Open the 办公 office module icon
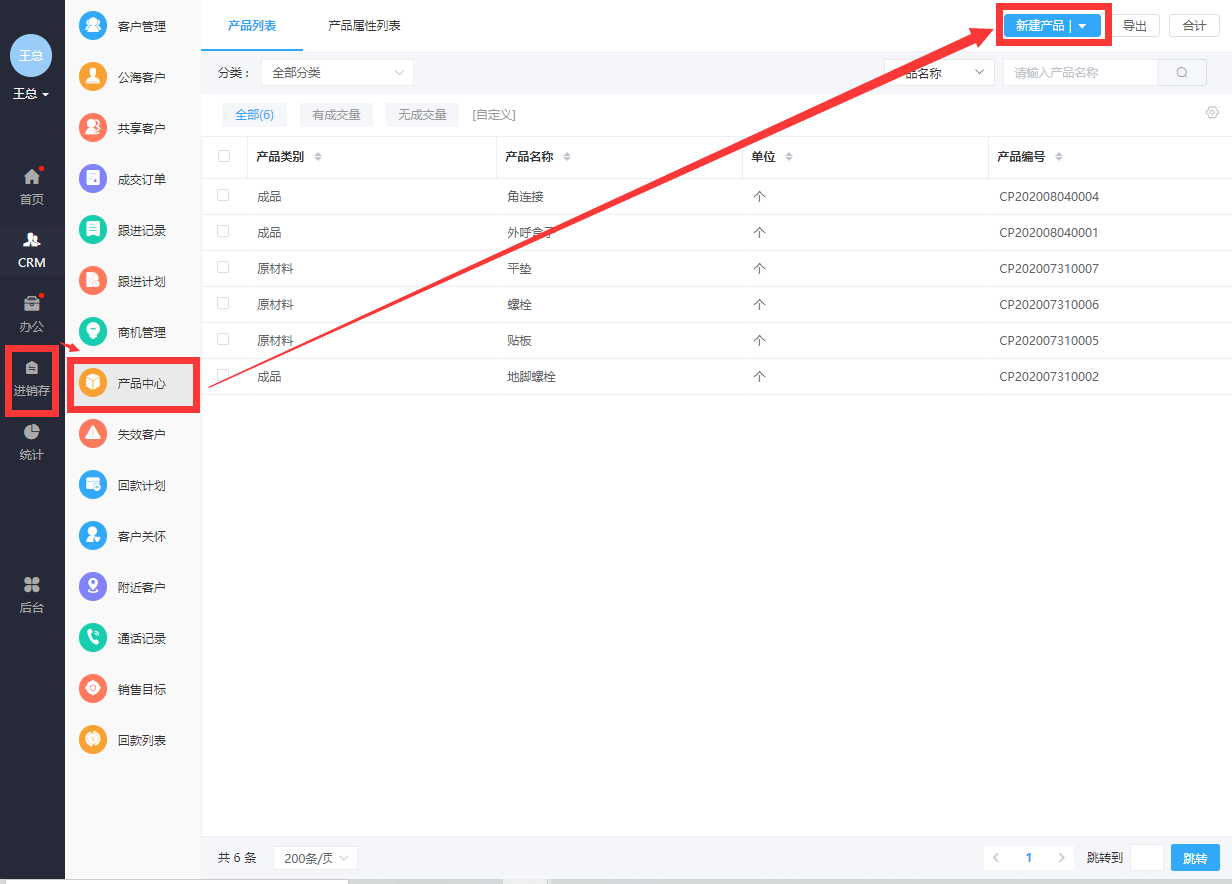 coord(32,304)
